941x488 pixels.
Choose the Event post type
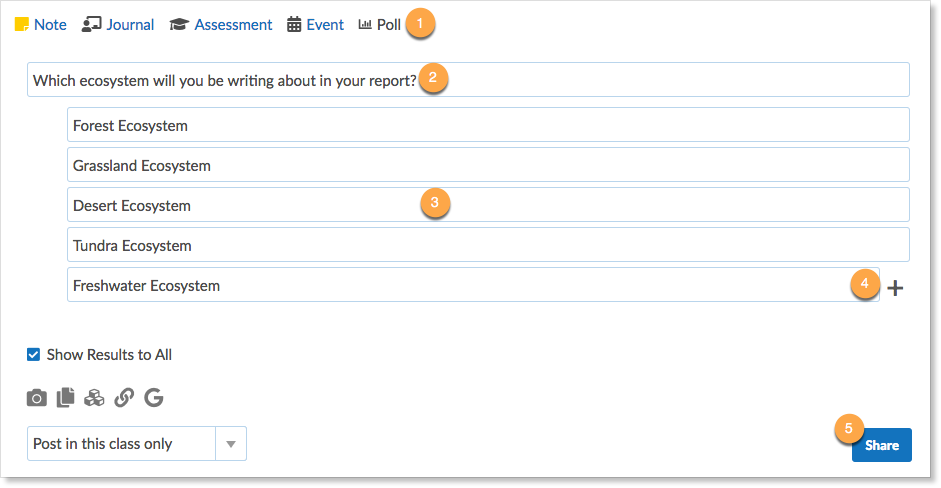(x=315, y=25)
